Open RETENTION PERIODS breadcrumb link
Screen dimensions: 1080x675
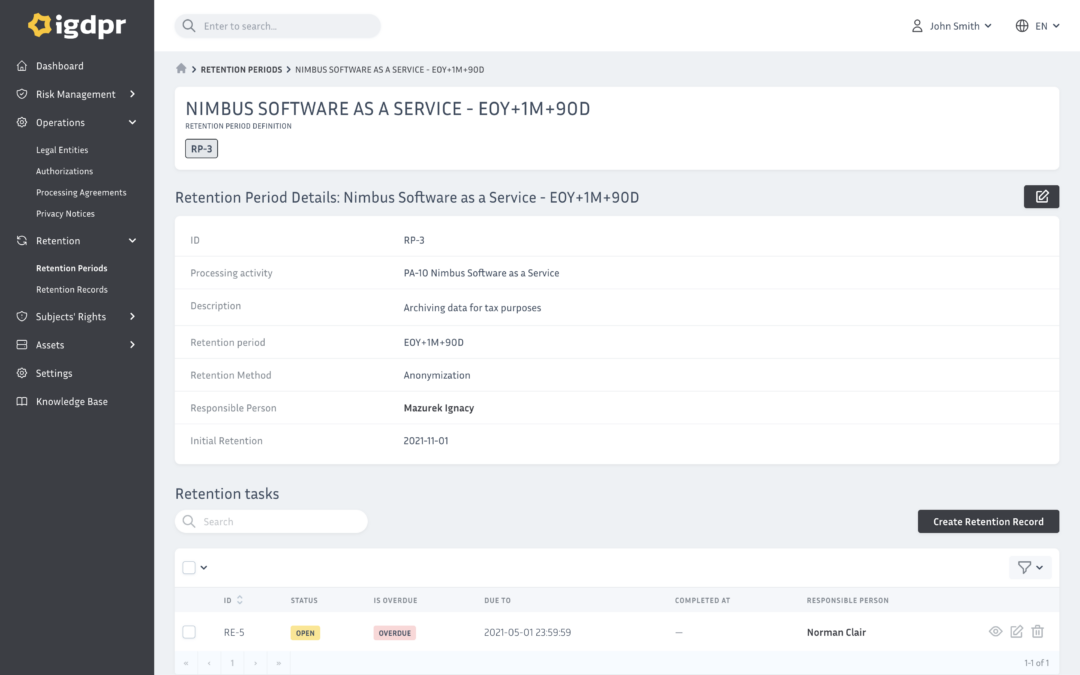tap(241, 69)
